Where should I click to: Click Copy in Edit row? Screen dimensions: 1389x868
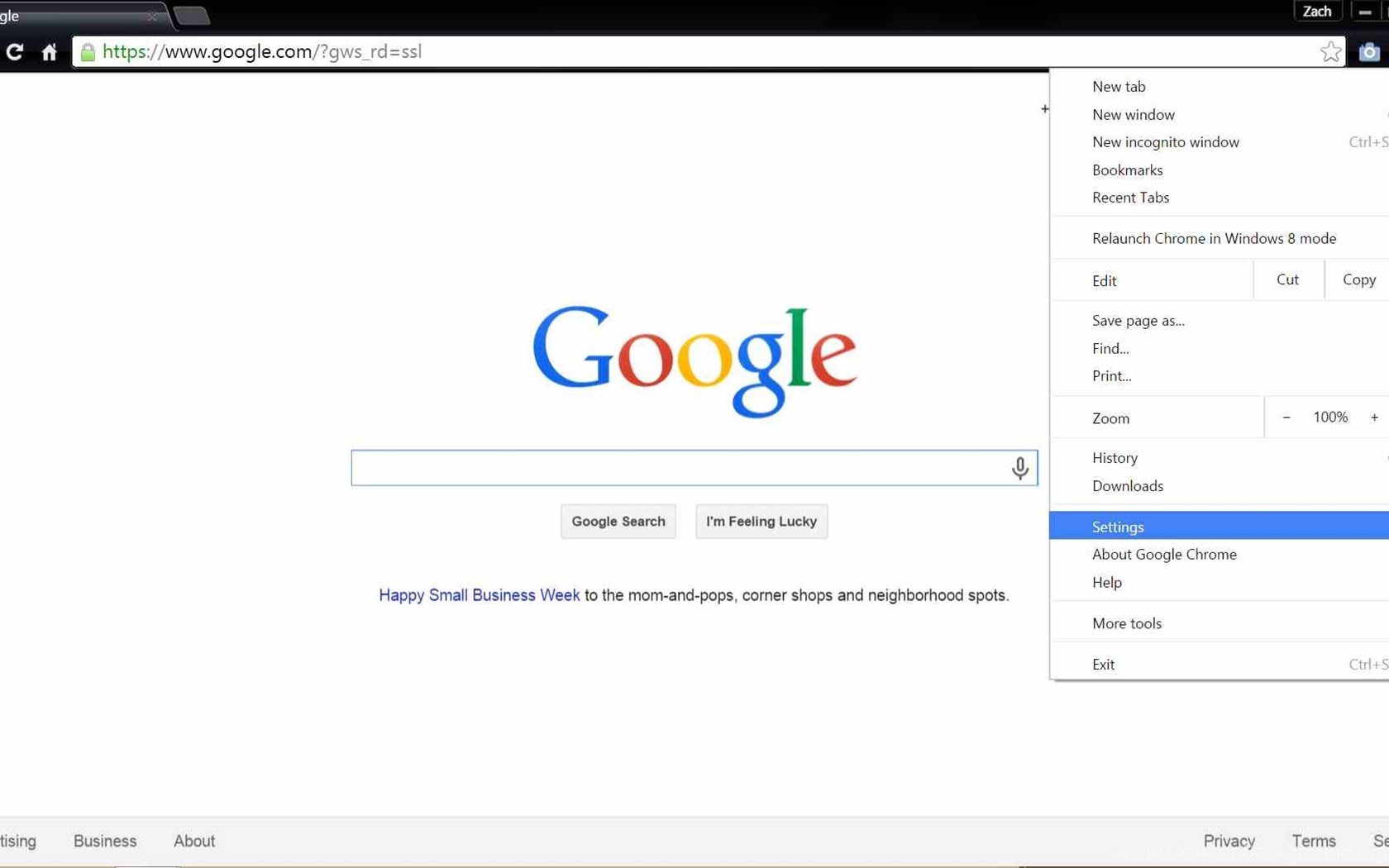[x=1359, y=279]
